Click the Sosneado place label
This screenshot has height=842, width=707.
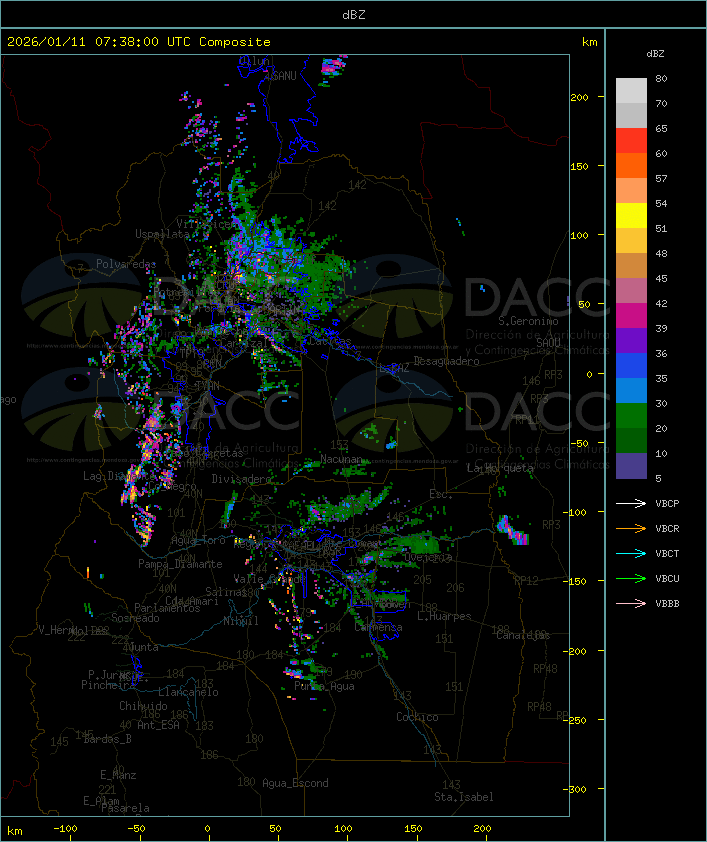coord(135,618)
